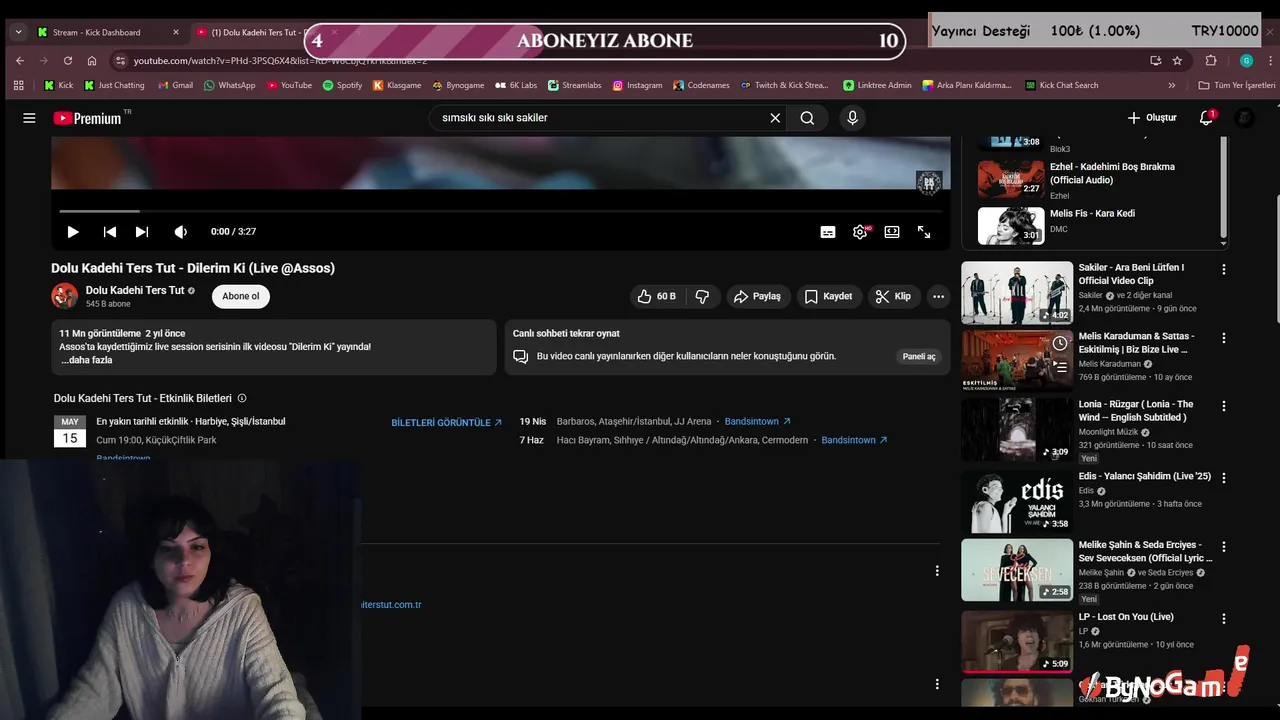The width and height of the screenshot is (1280, 720).
Task: Add Eskitilmiş video to watch later
Action: pos(1059,343)
